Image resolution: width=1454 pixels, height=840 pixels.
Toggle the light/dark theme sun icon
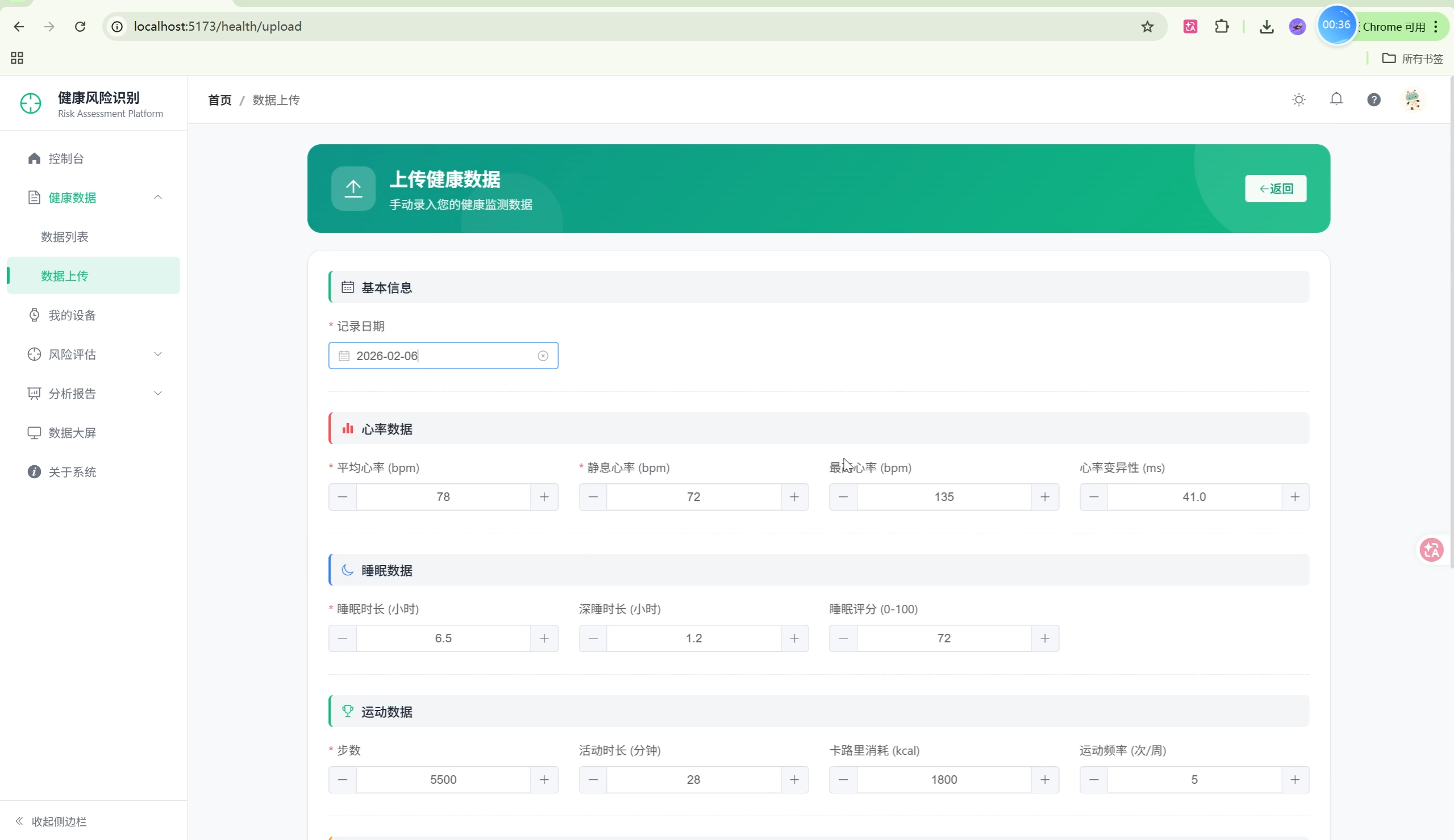pyautogui.click(x=1298, y=100)
